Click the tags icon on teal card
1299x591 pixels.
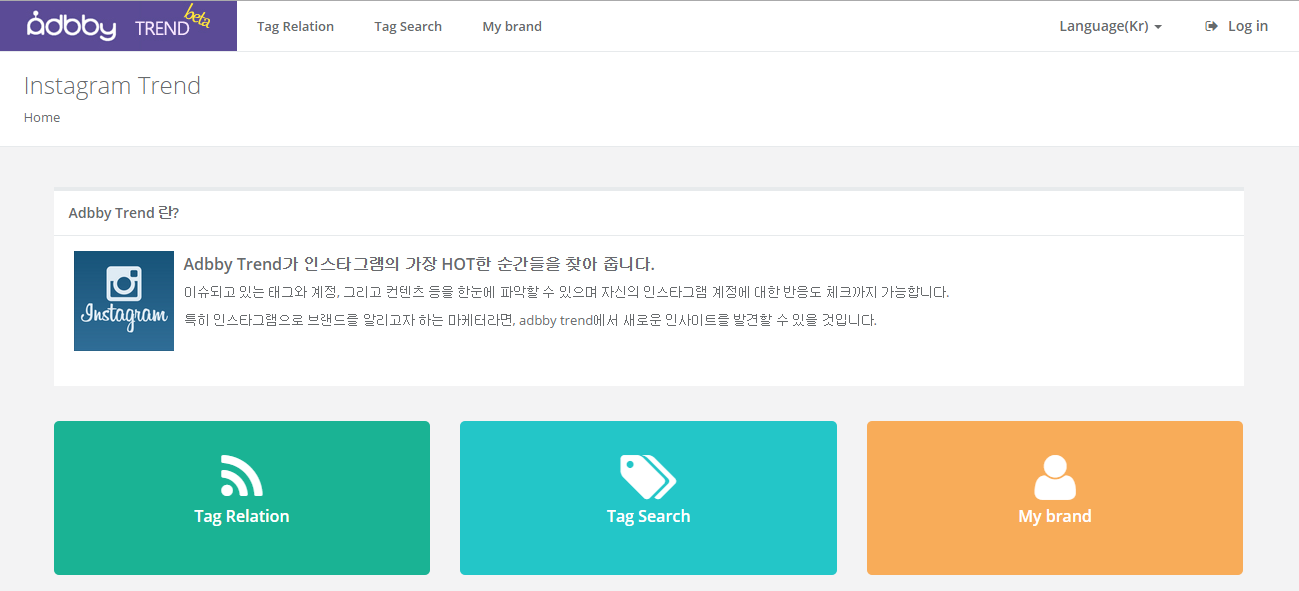pos(648,477)
